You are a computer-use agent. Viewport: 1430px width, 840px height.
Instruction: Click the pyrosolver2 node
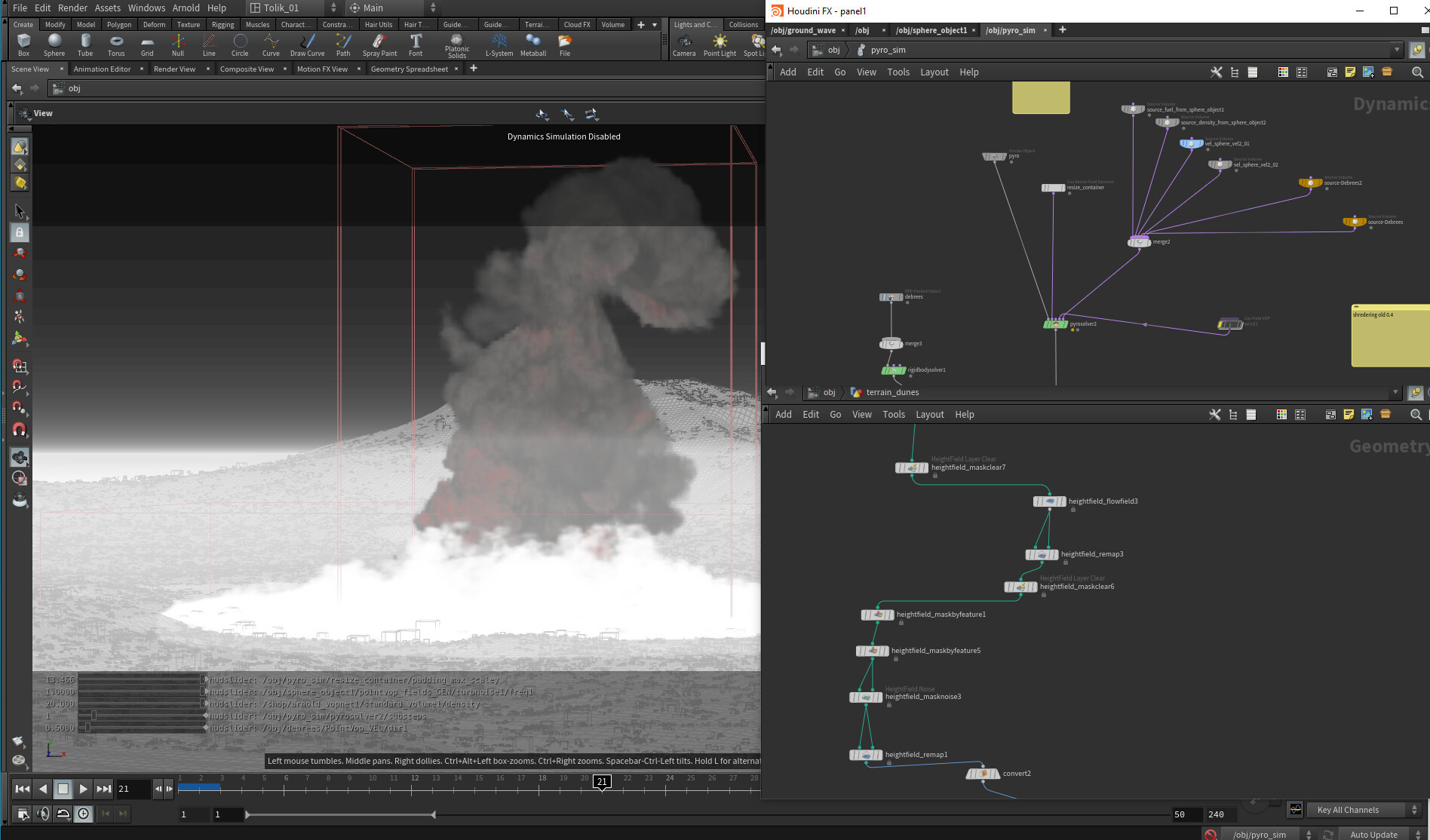pyautogui.click(x=1055, y=324)
